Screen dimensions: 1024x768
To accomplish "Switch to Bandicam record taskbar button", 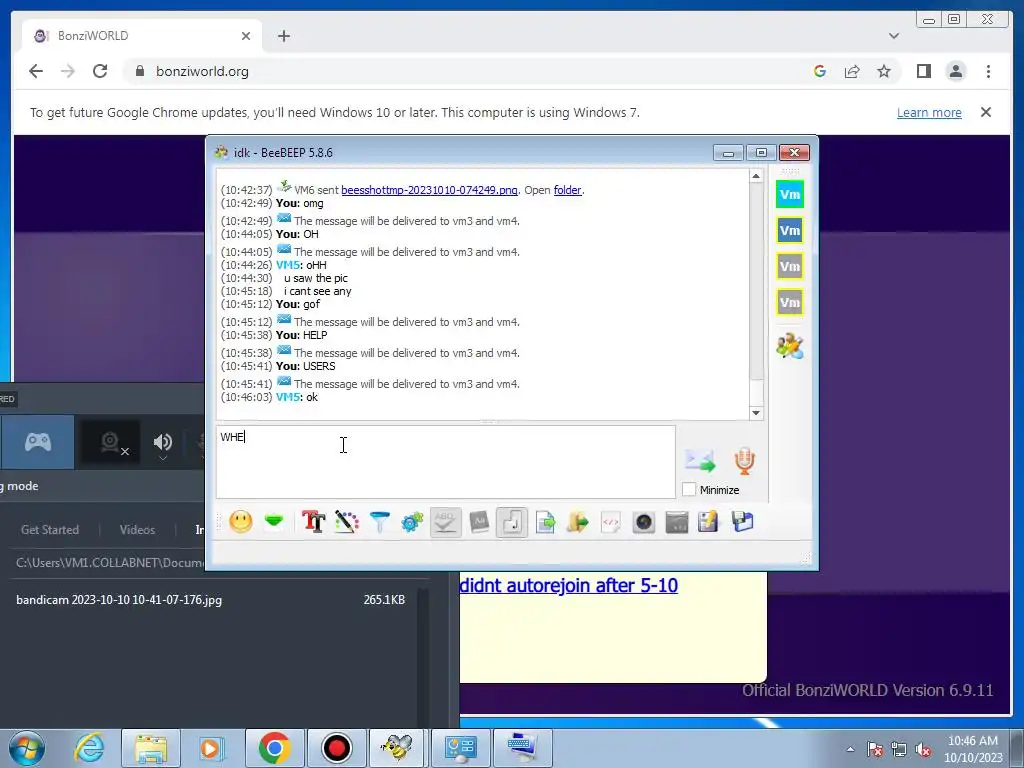I will pos(336,748).
